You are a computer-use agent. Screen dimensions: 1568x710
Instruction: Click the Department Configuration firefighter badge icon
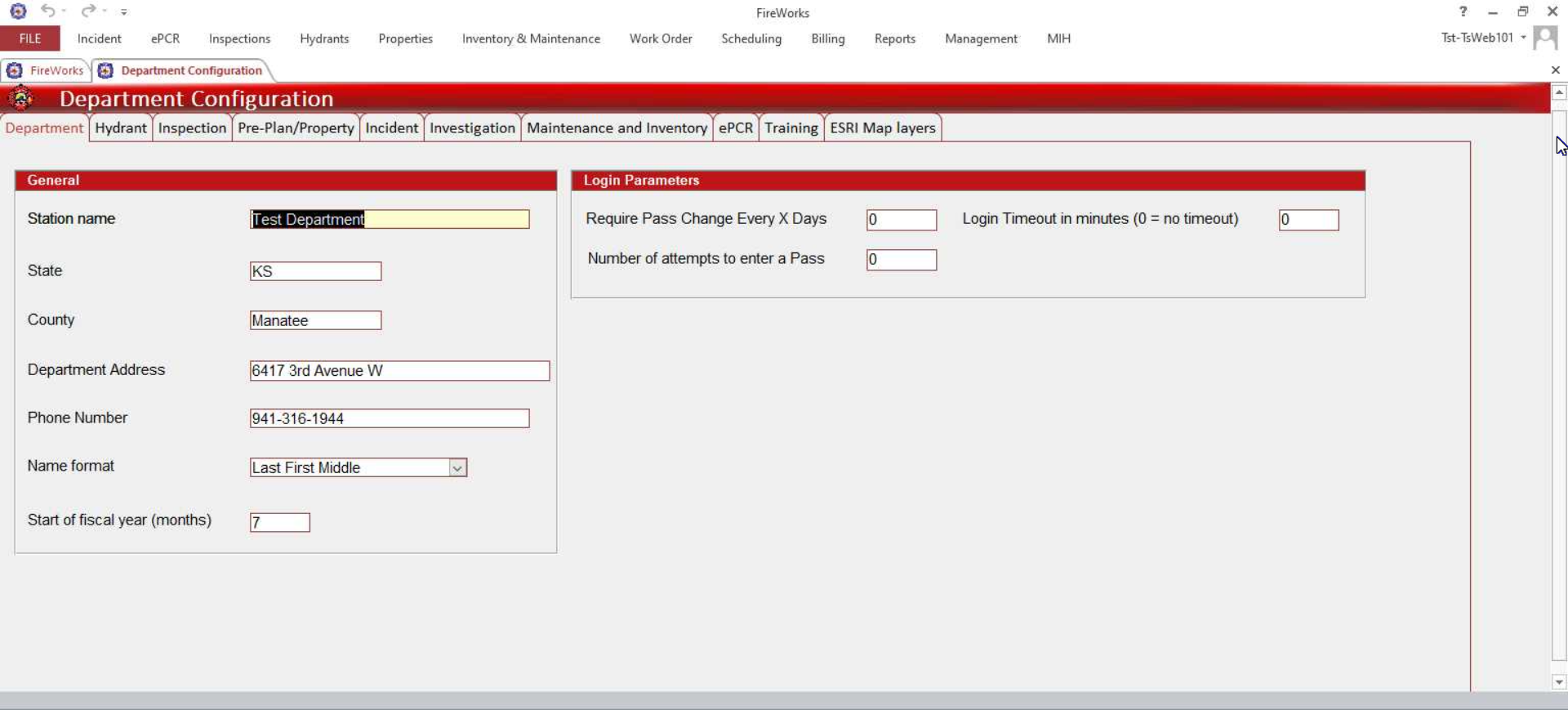pyautogui.click(x=21, y=99)
